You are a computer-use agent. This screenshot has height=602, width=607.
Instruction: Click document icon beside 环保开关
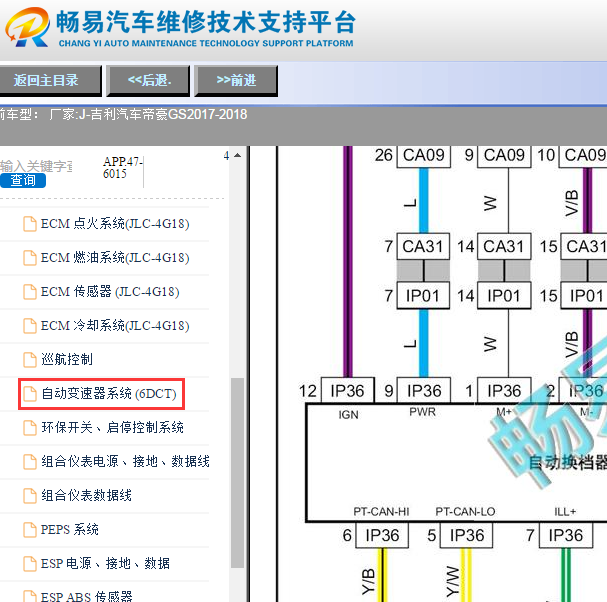(30, 428)
